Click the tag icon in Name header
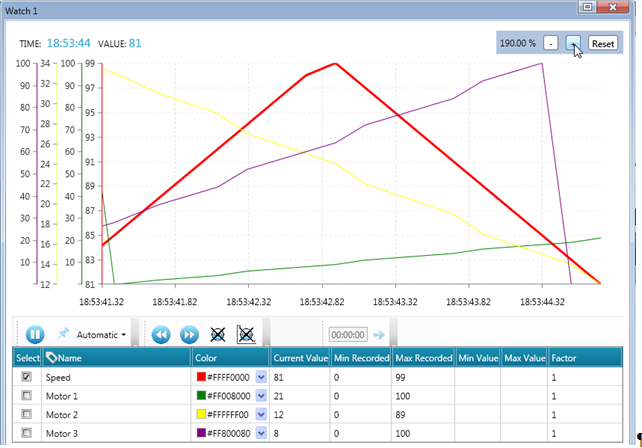Screen dimensions: 642x448 pyautogui.click(x=52, y=357)
